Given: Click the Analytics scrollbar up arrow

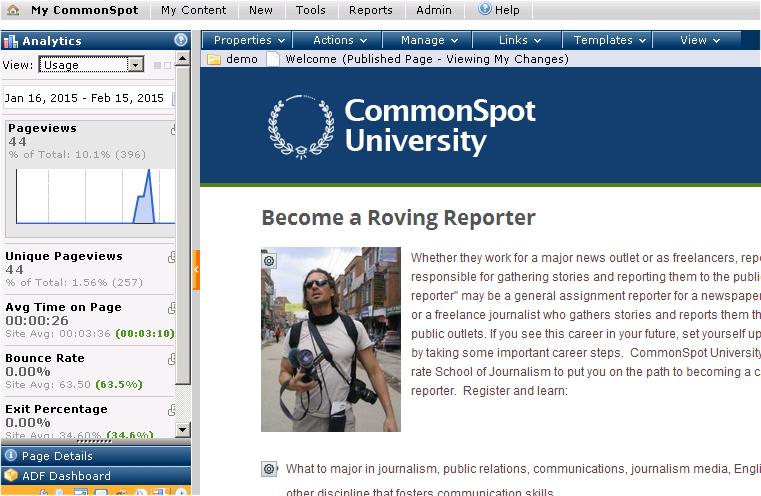Looking at the screenshot, I should coord(182,59).
